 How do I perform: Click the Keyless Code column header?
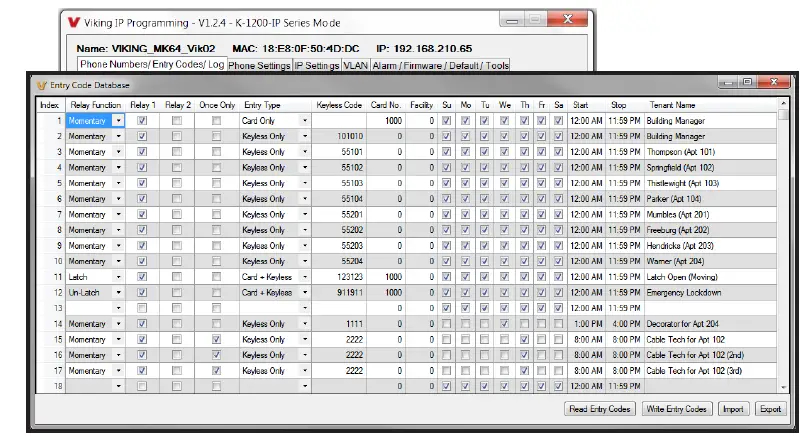(x=339, y=105)
